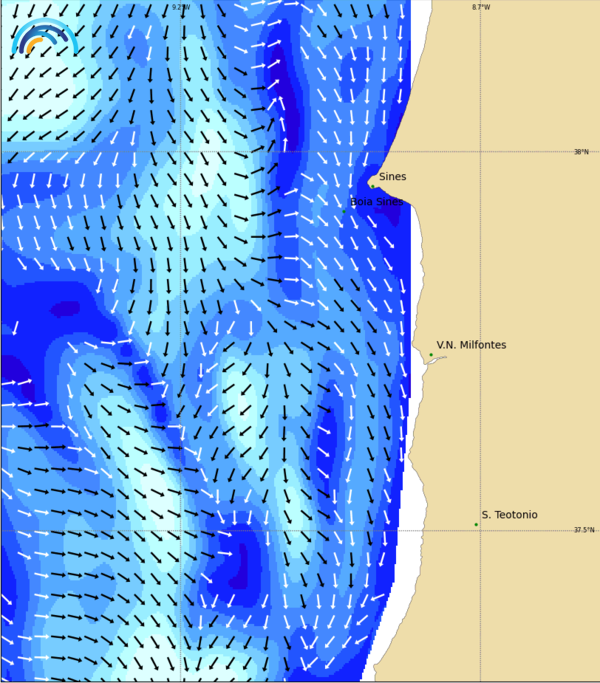The height and width of the screenshot is (683, 600).
Task: Click where 9.2°W crosses 37.5°N gridlines
Action: (x=181, y=530)
